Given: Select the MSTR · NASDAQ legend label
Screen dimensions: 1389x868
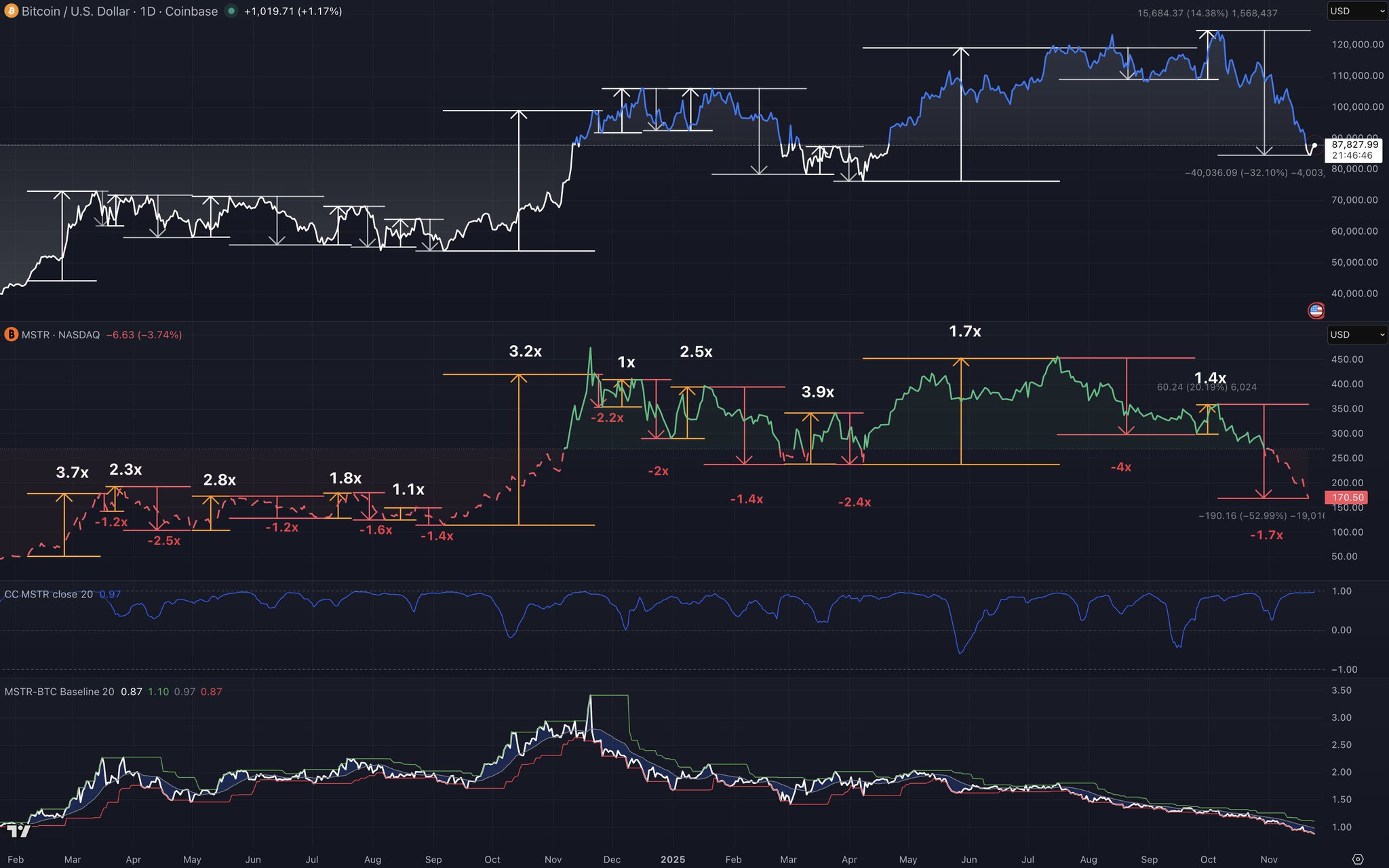Looking at the screenshot, I should pyautogui.click(x=60, y=335).
